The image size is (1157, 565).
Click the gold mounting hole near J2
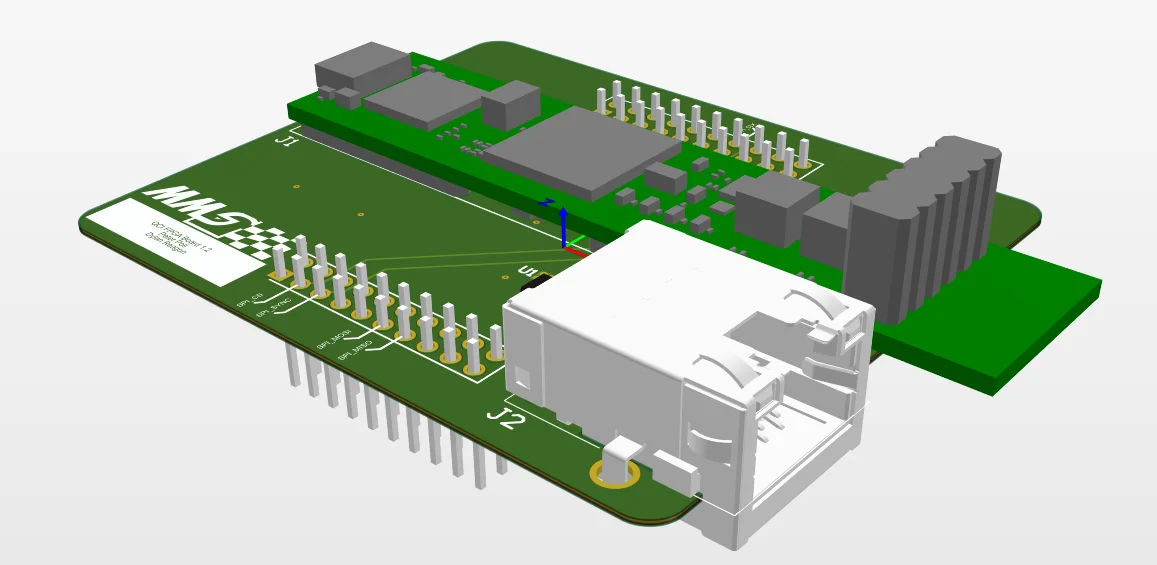pyautogui.click(x=615, y=473)
